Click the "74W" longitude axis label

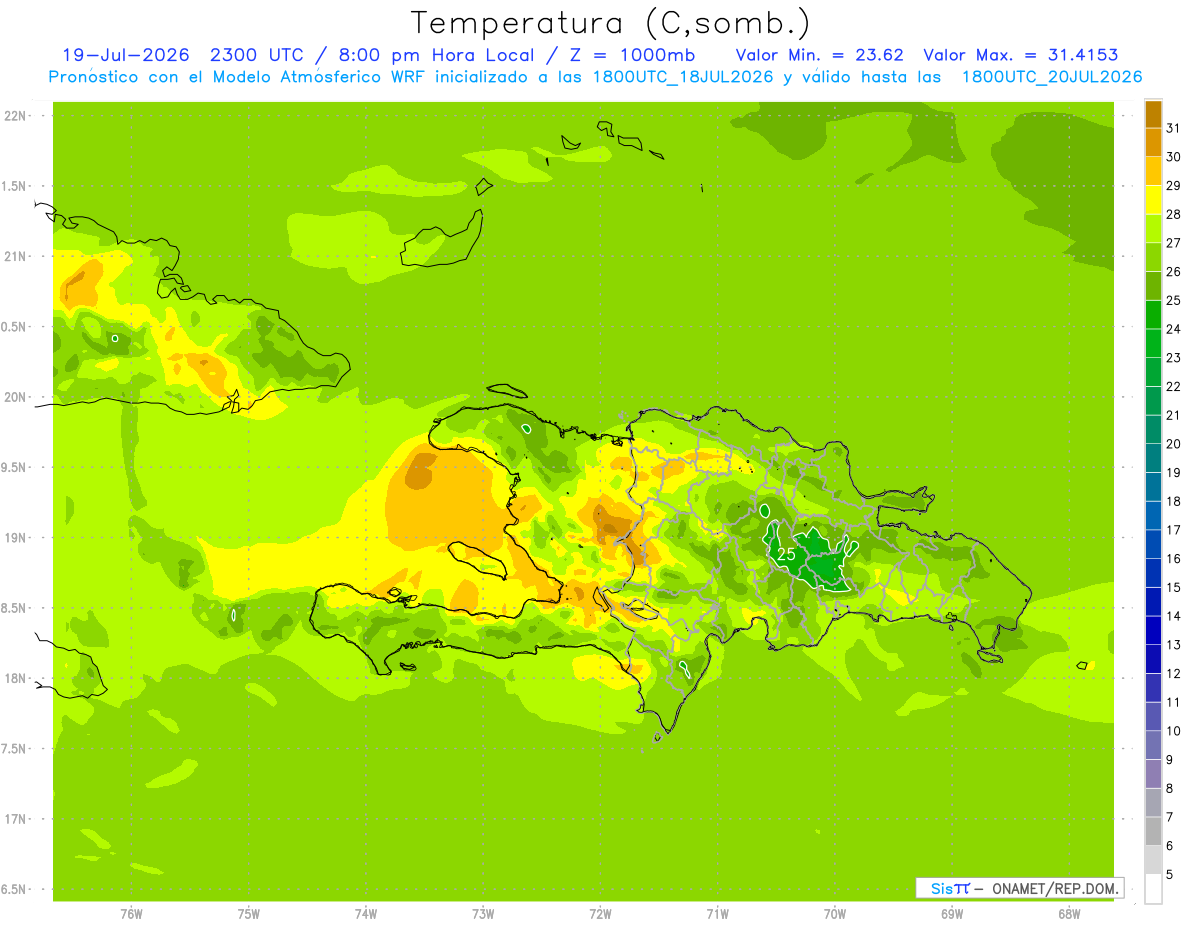tap(366, 914)
